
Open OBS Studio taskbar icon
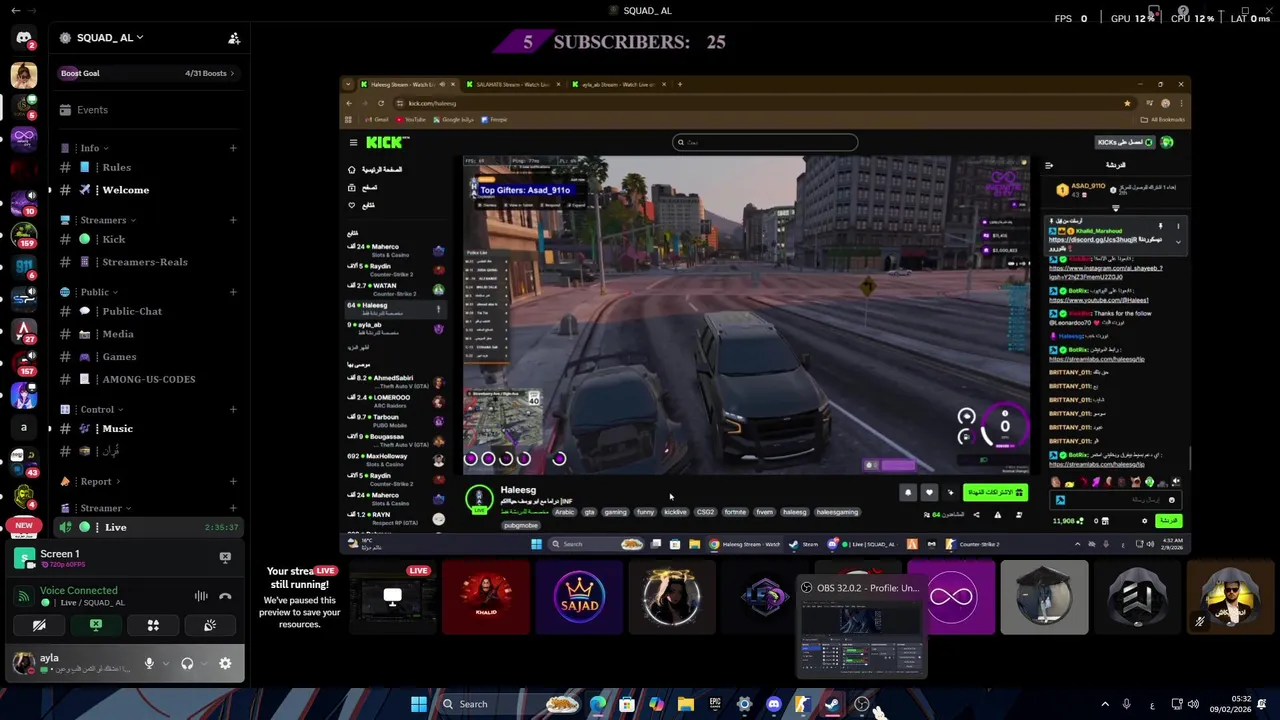tap(862, 704)
